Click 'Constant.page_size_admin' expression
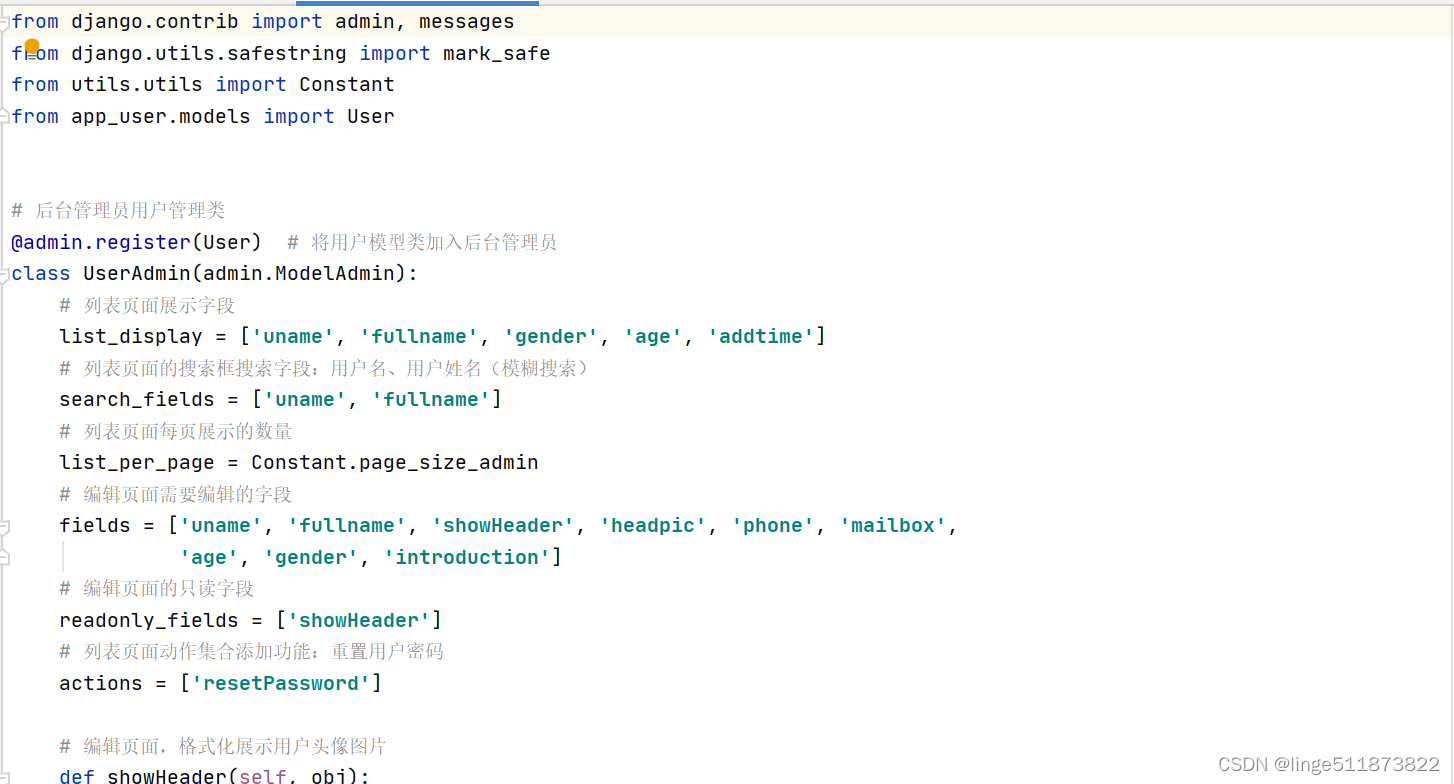The image size is (1454, 784). pyautogui.click(x=395, y=462)
